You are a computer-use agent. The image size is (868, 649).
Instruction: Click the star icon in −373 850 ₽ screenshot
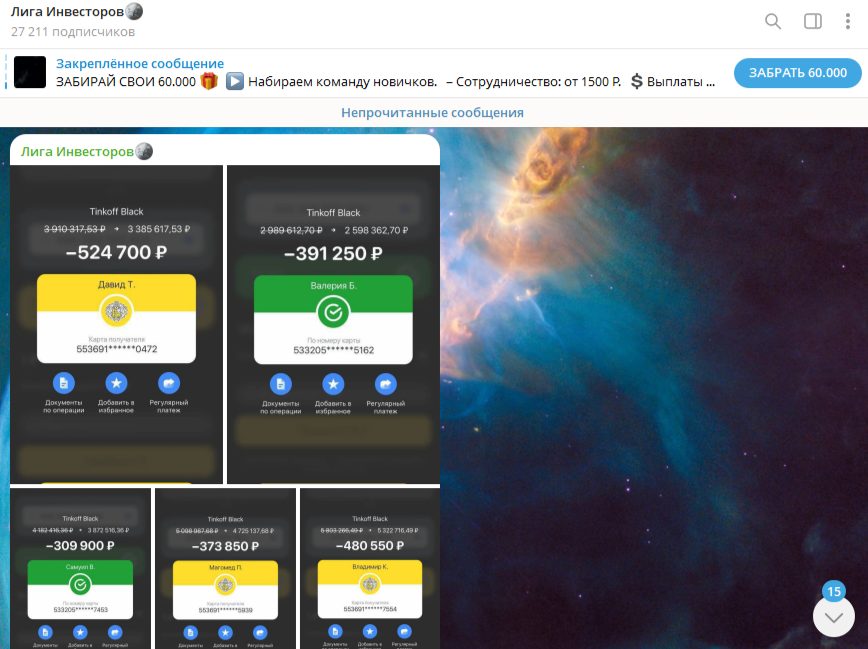tap(225, 633)
